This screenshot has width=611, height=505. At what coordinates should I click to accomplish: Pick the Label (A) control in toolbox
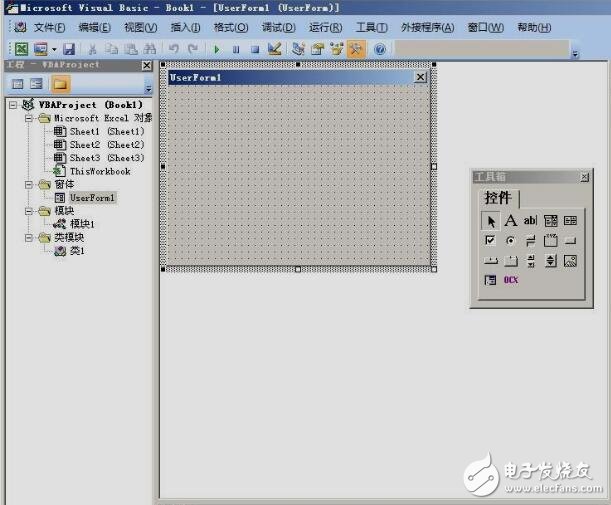coord(510,221)
